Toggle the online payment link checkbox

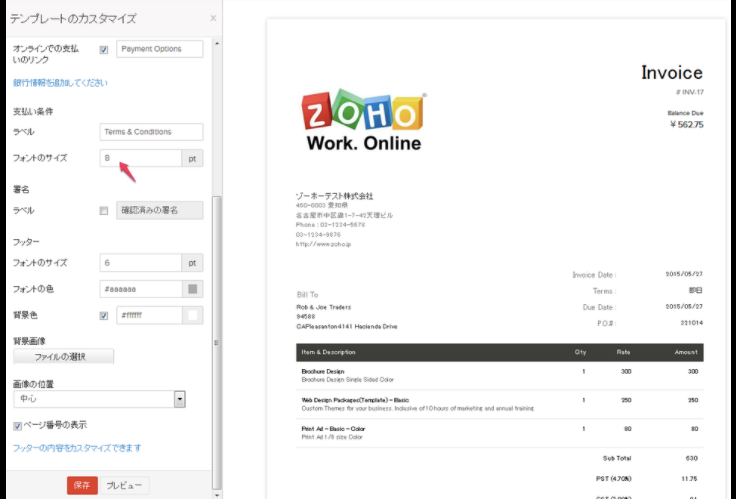pos(104,49)
